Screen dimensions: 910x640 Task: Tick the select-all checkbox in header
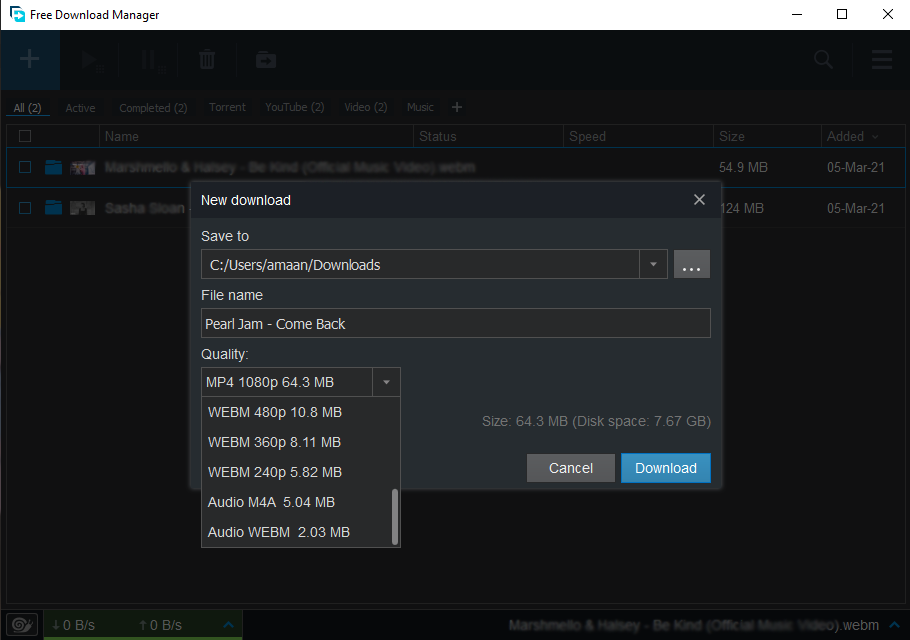click(25, 136)
